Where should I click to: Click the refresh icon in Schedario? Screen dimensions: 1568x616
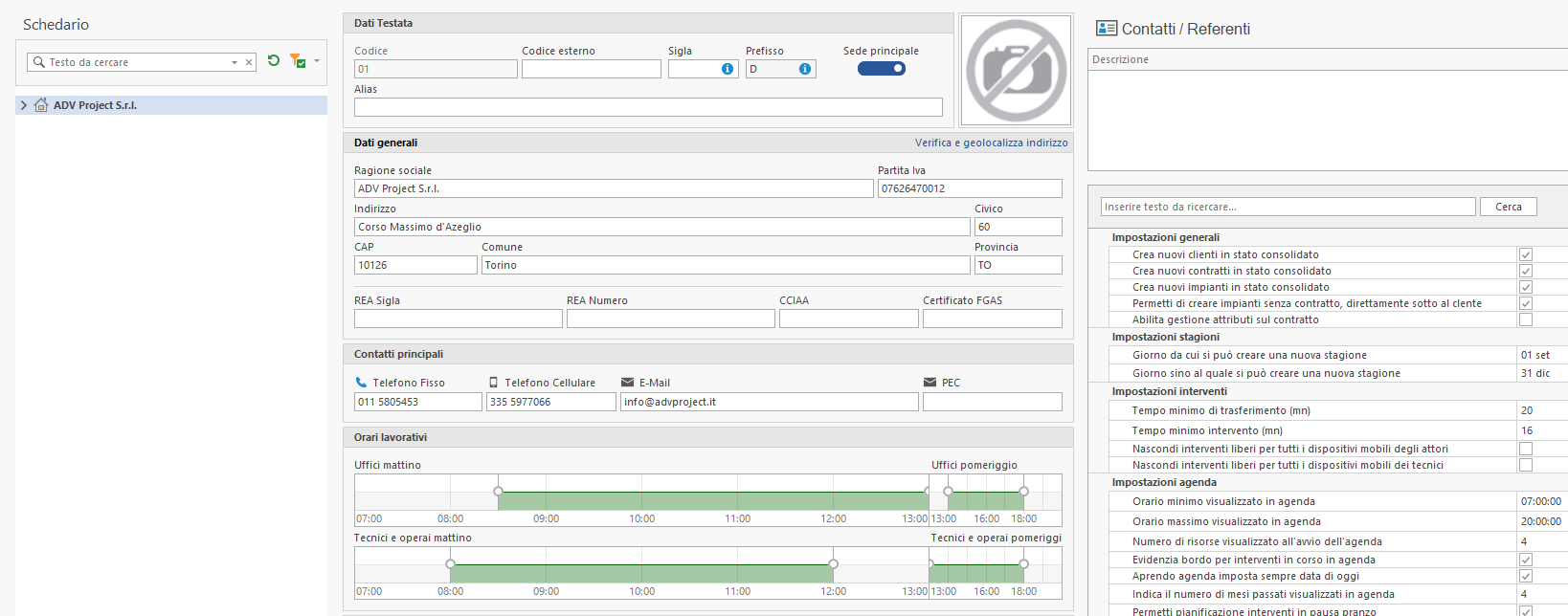pyautogui.click(x=274, y=61)
